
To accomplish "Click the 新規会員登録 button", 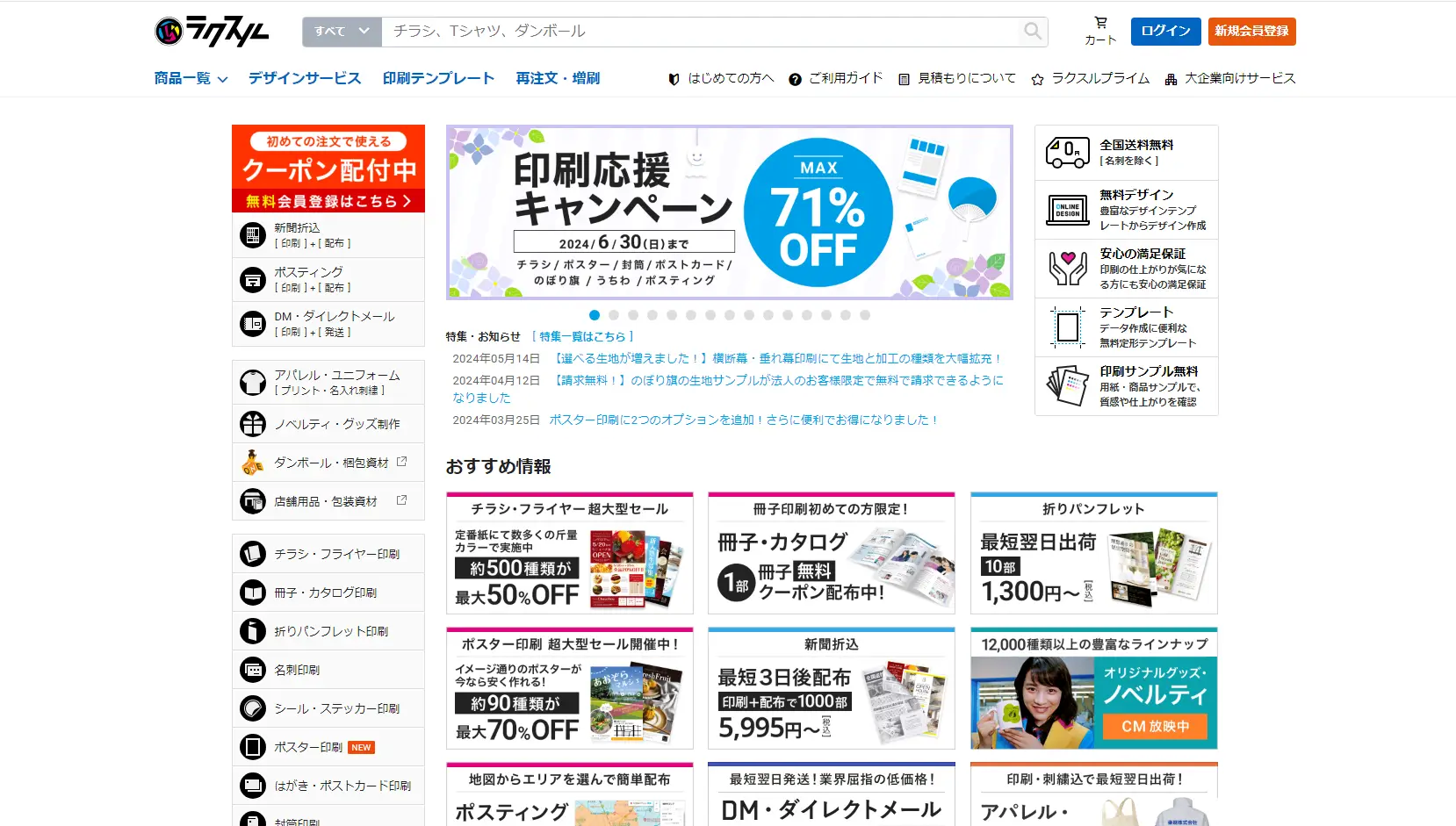I will click(1251, 31).
